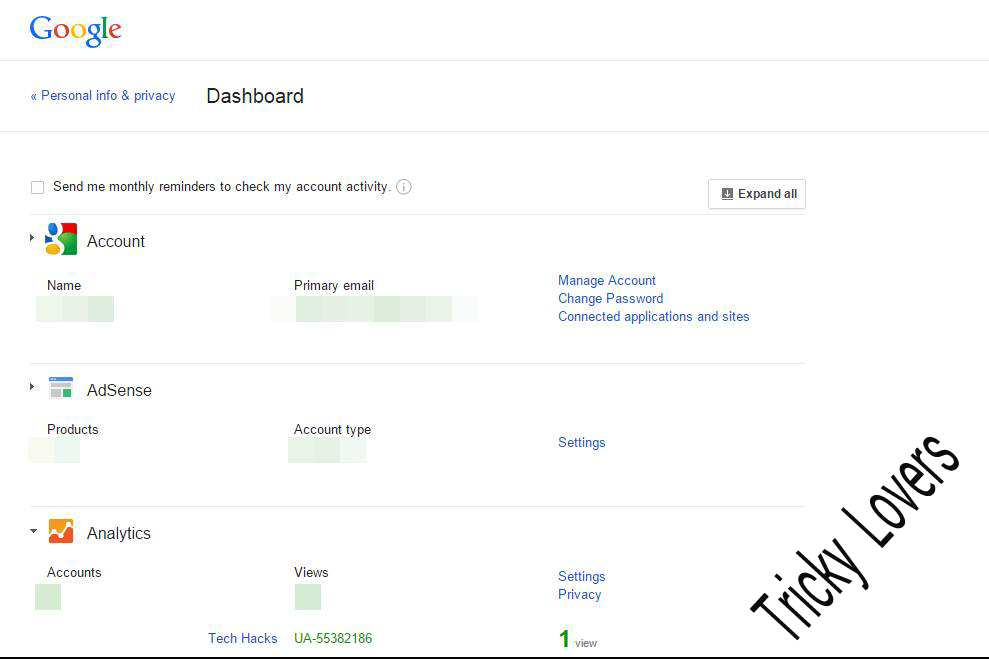Screen dimensions: 989x659
Task: Click the 1 view count
Action: click(x=577, y=639)
